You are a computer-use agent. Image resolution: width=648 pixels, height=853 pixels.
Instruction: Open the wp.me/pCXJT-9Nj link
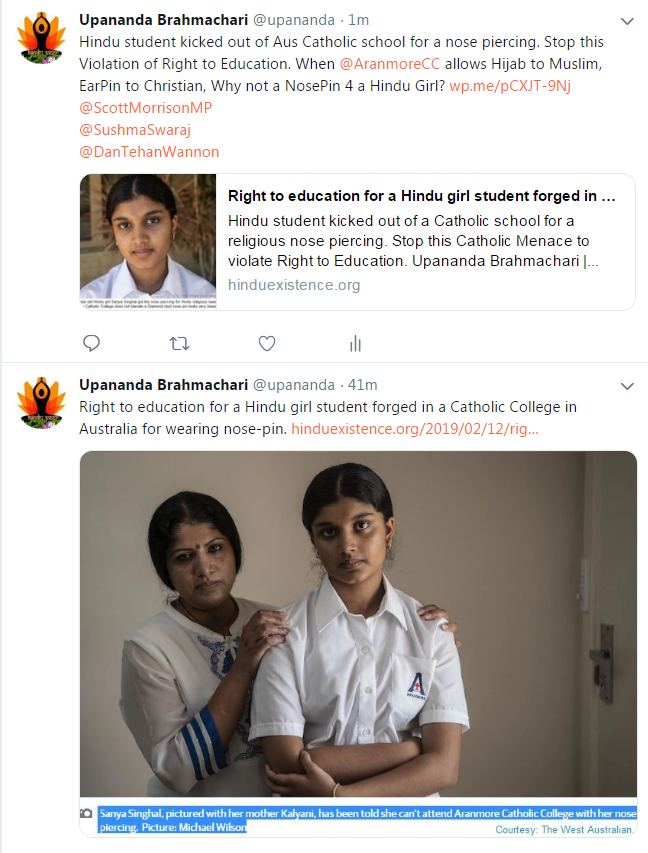[x=510, y=87]
